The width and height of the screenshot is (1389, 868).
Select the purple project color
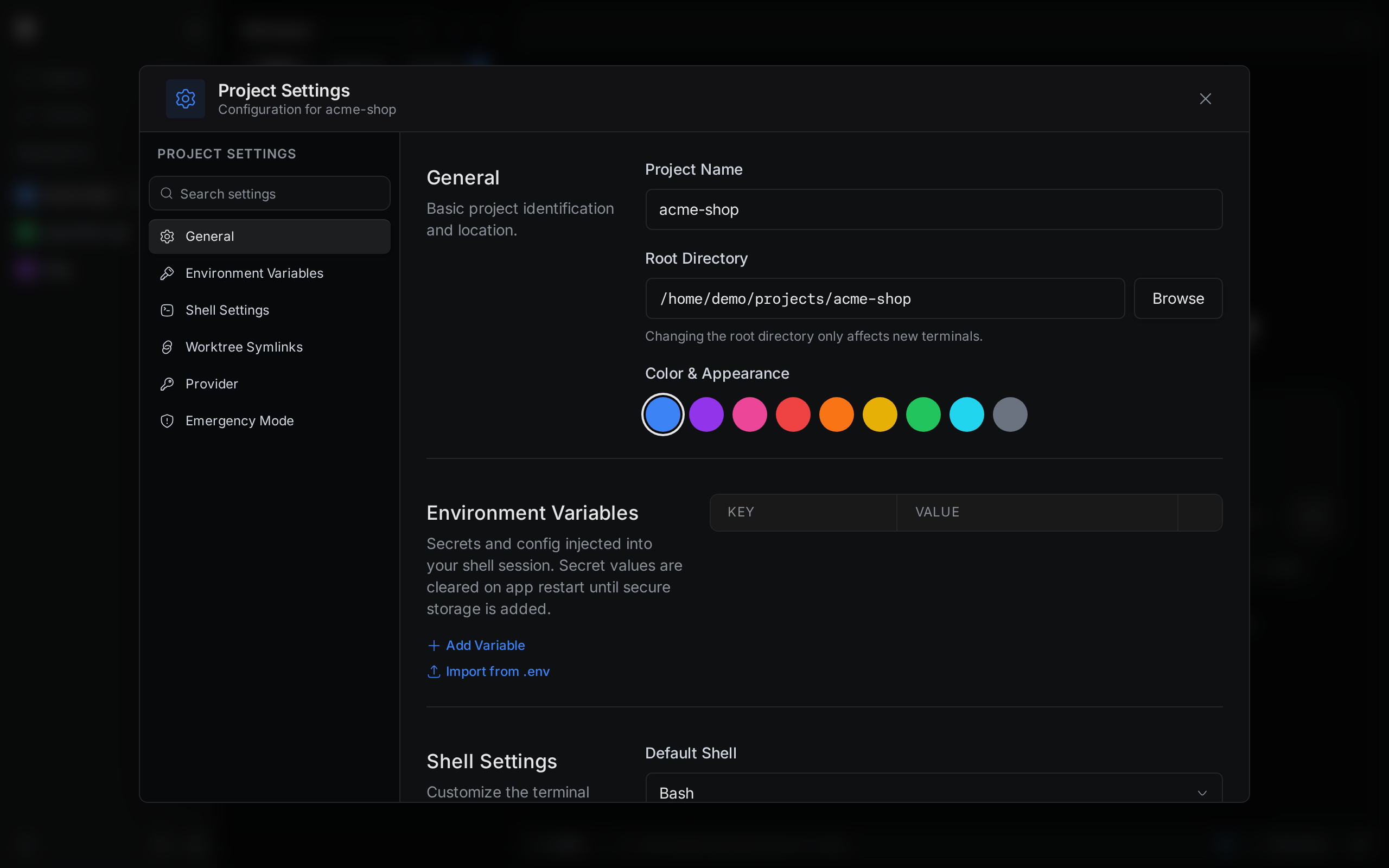[x=706, y=414]
